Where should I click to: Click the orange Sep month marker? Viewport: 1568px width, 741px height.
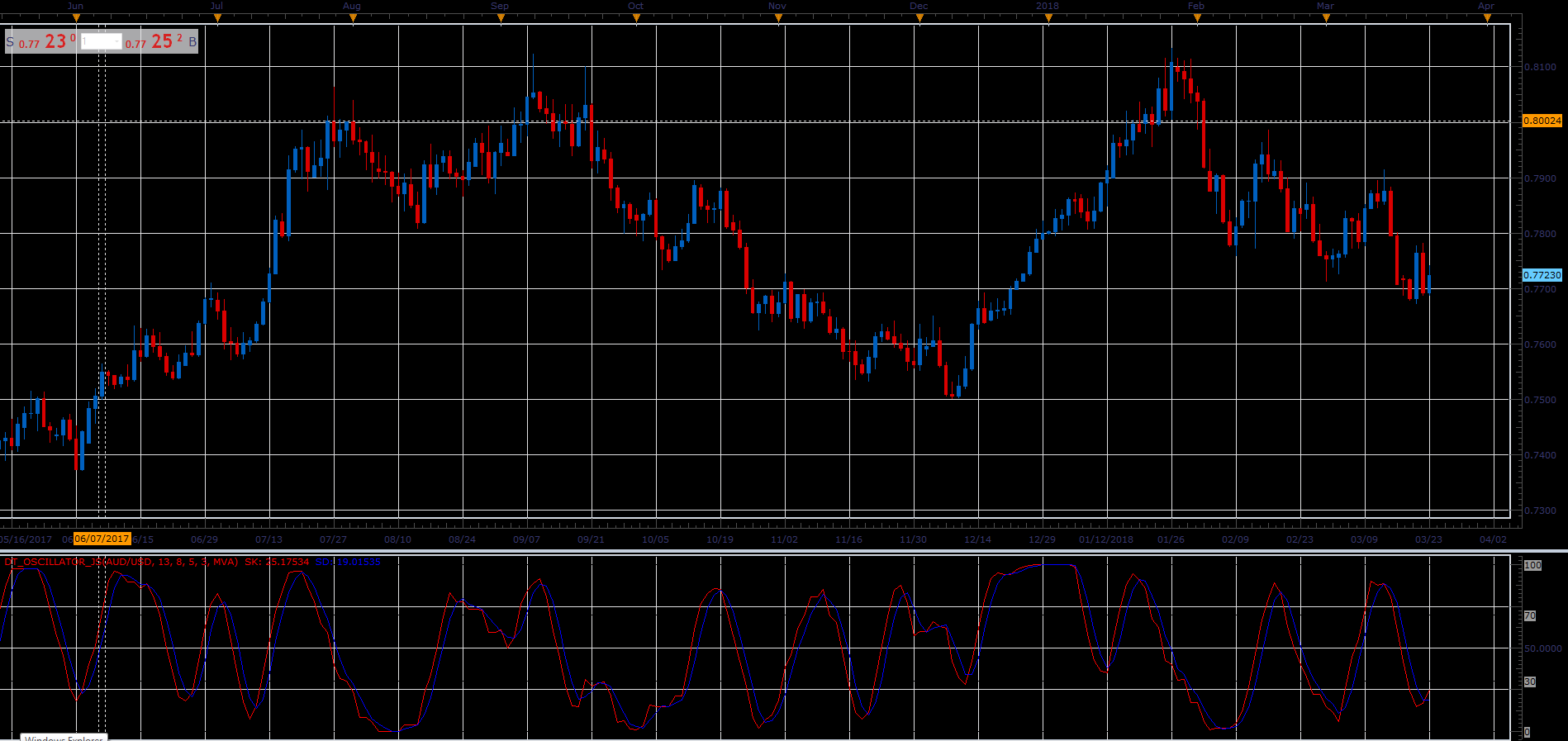(501, 18)
